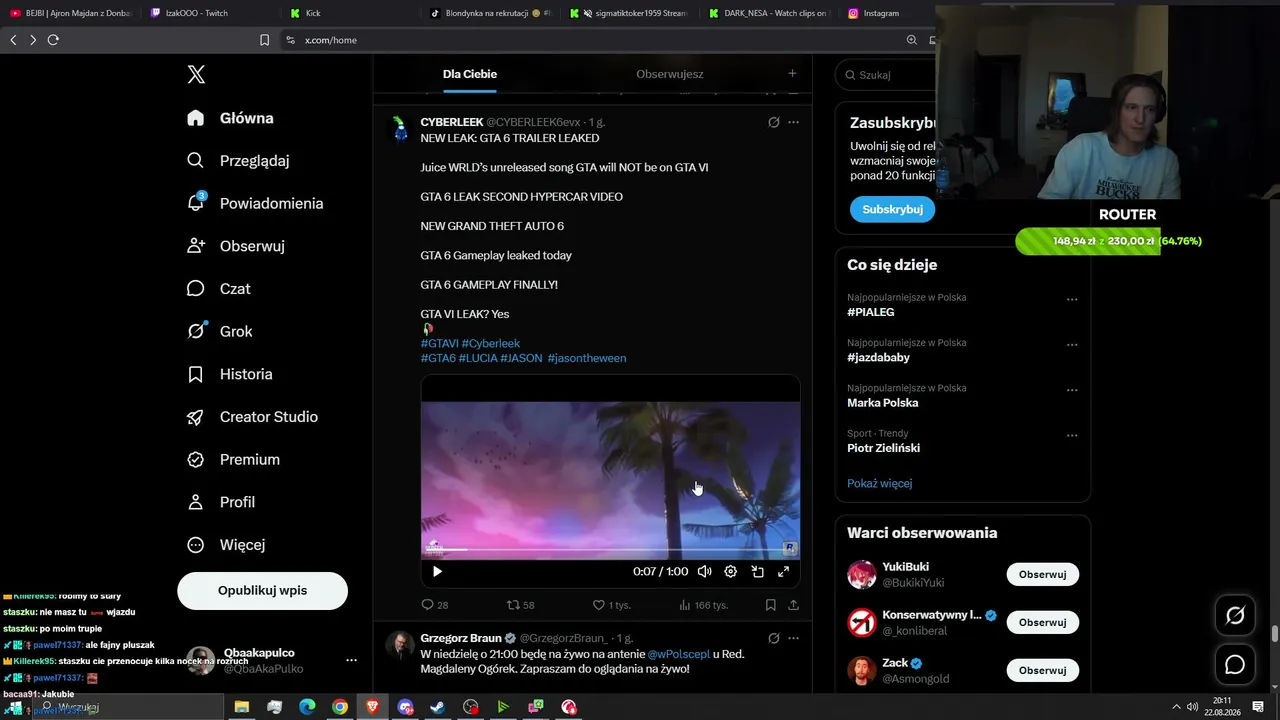Image resolution: width=1280 pixels, height=720 pixels.
Task: Share the CYBERLEEK post
Action: [x=794, y=605]
